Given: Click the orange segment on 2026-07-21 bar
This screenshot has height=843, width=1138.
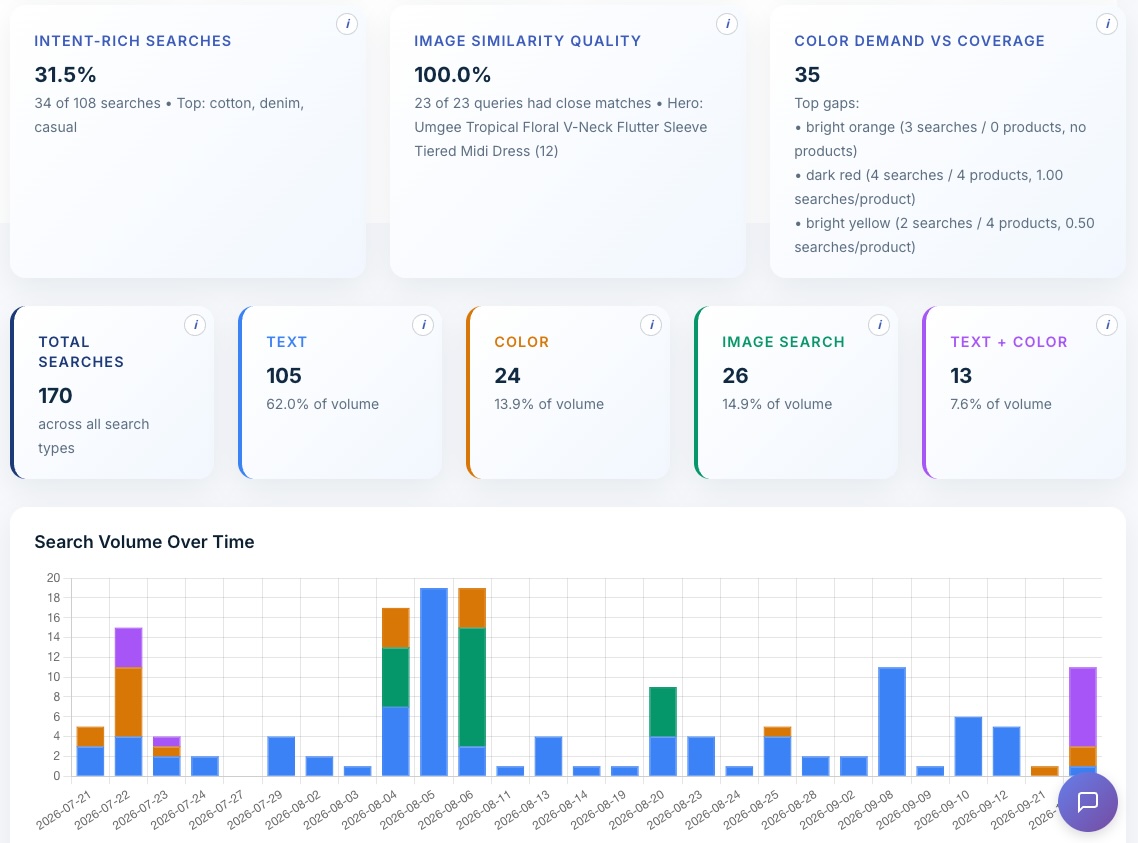Looking at the screenshot, I should 90,736.
